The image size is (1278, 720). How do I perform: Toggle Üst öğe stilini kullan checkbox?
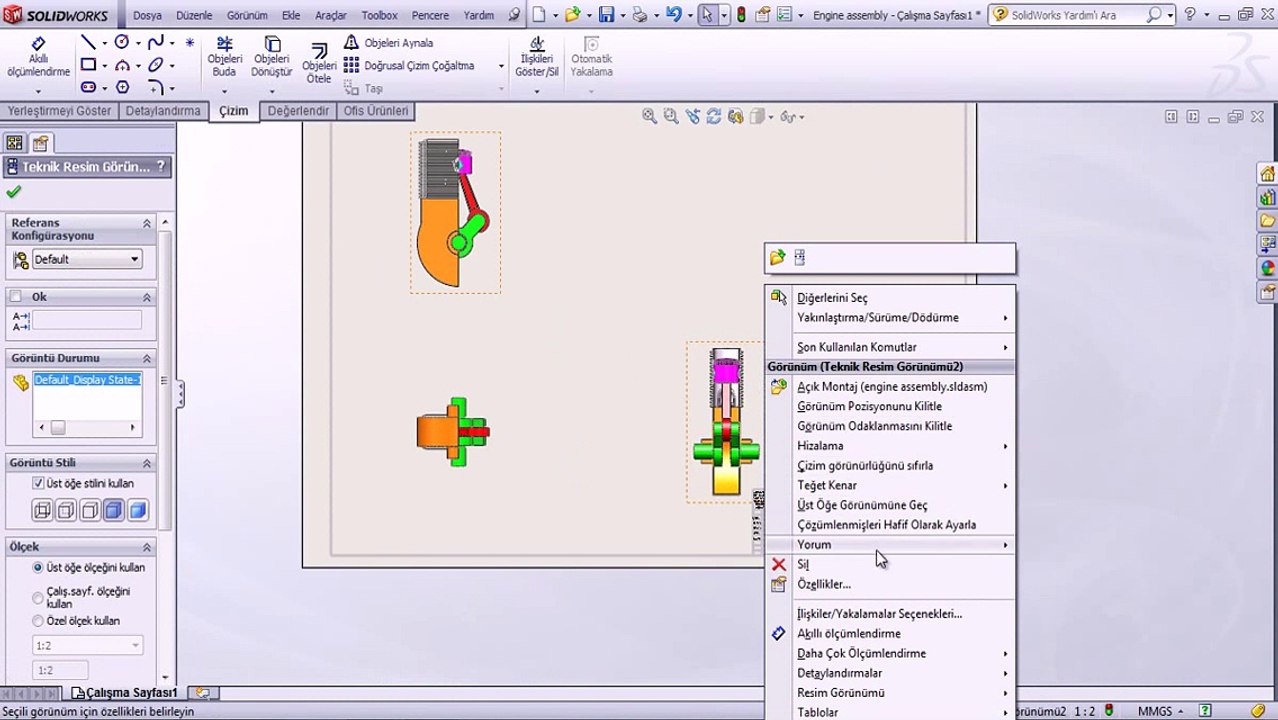[x=38, y=483]
